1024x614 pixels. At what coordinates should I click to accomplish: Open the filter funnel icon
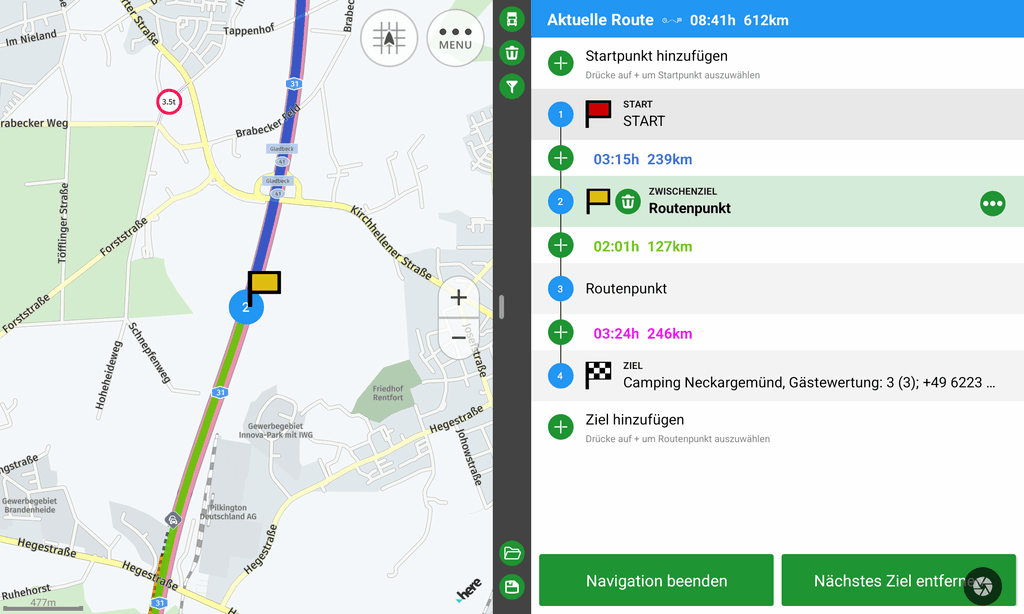point(512,86)
